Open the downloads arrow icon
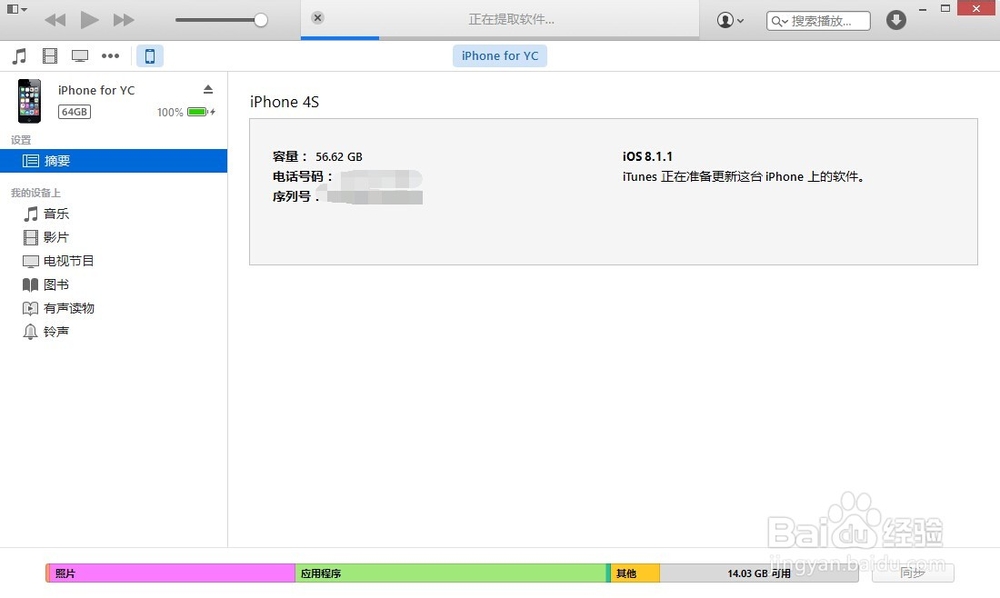This screenshot has width=1000, height=598. (896, 20)
